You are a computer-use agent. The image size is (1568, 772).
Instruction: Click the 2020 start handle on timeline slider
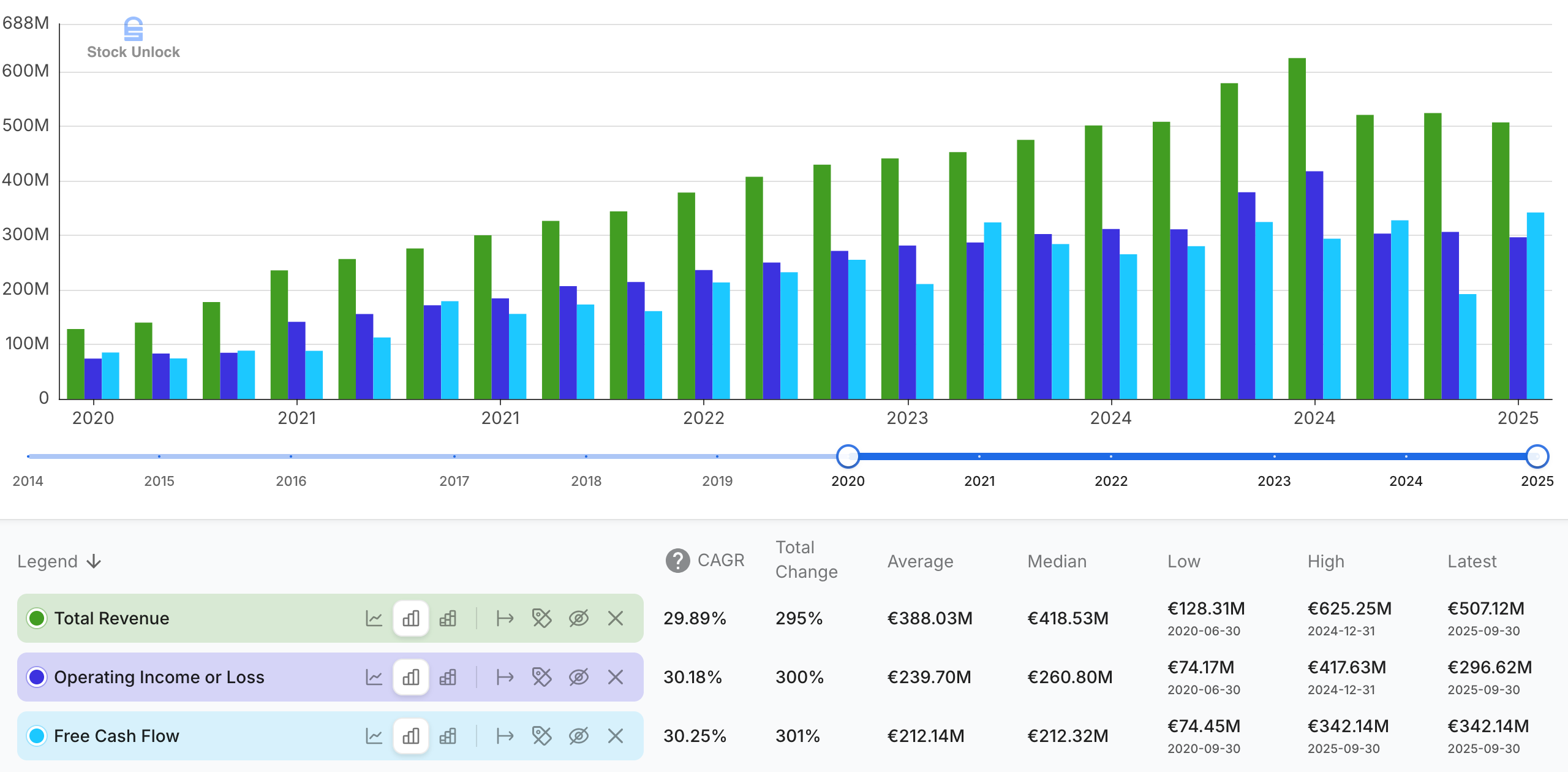click(x=848, y=456)
